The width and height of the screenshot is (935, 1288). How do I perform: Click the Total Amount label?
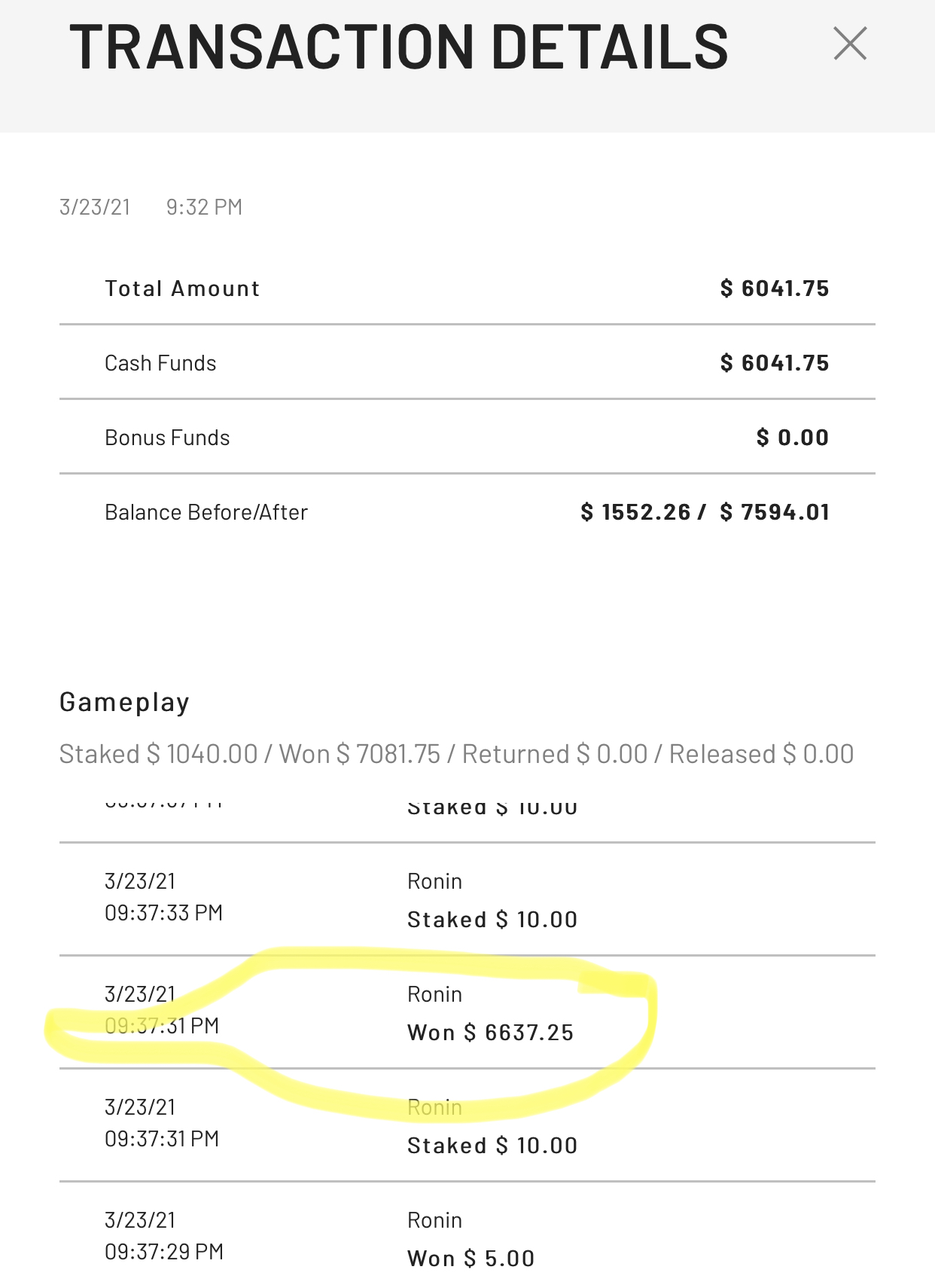pos(182,288)
